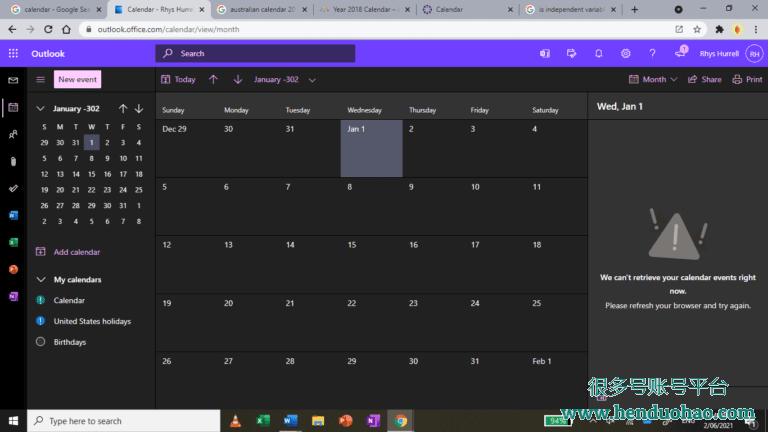Open the help question mark
The image size is (768, 432).
click(652, 53)
